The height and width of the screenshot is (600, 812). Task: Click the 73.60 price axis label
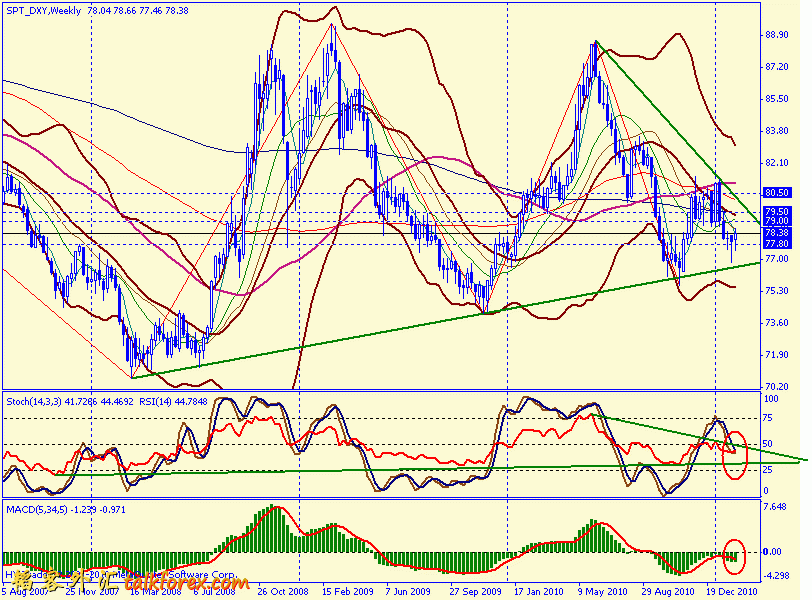(776, 323)
